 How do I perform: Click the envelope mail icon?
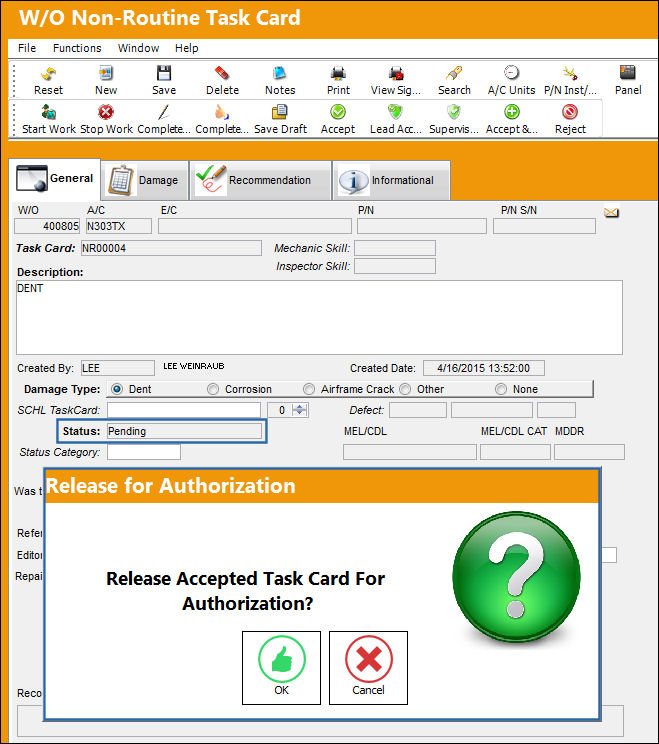611,213
